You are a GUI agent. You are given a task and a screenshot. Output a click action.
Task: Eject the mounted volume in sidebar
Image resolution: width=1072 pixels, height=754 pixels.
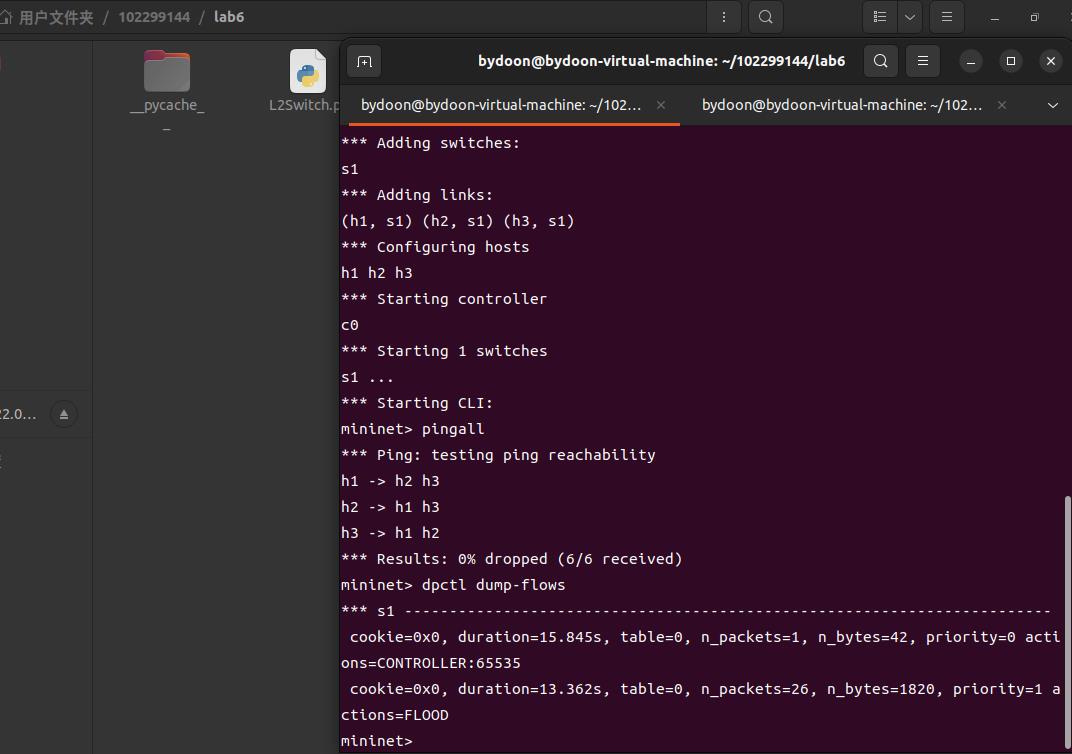64,414
